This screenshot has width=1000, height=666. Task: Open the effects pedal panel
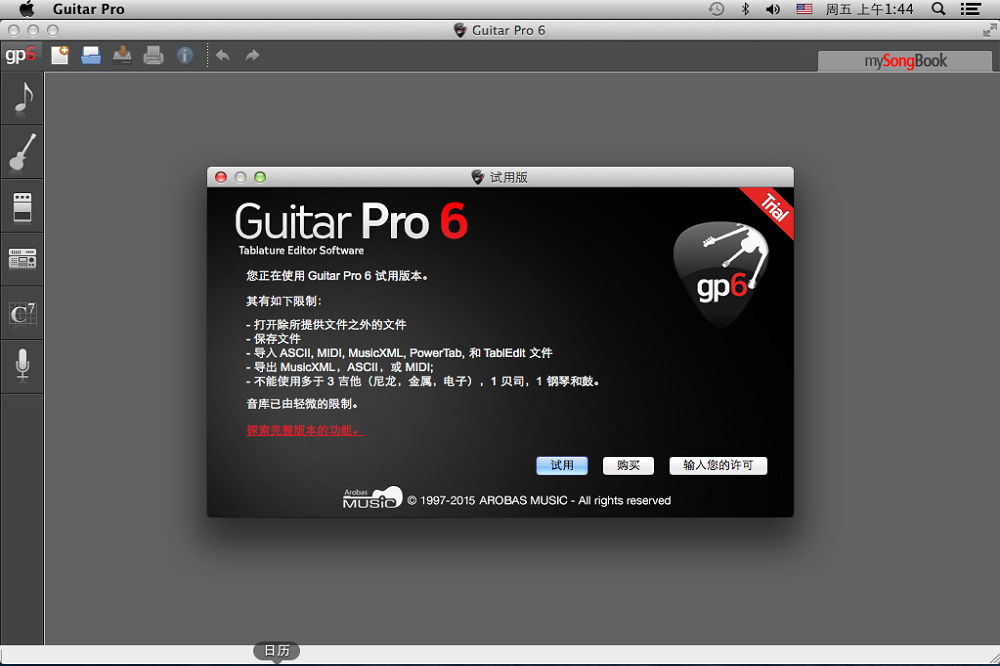click(22, 206)
